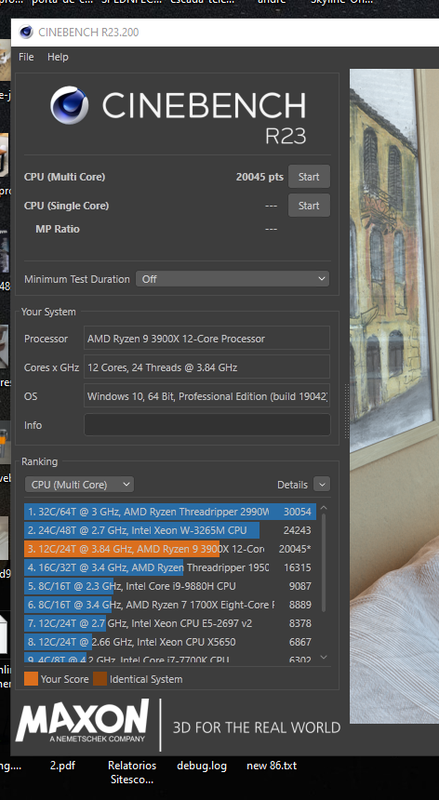Open the File menu
The height and width of the screenshot is (800, 439).
pyautogui.click(x=26, y=57)
